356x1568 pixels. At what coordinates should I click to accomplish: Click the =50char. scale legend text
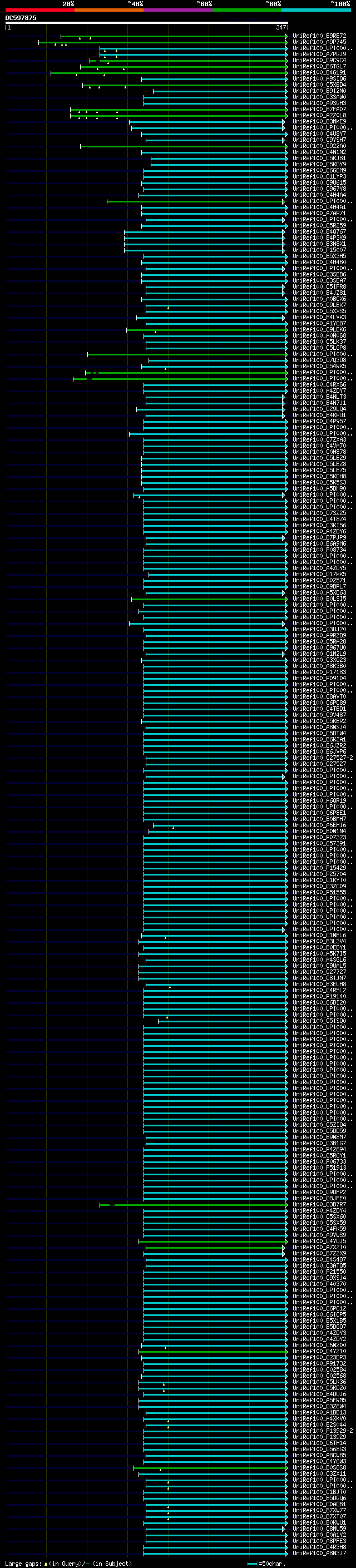point(271,1564)
